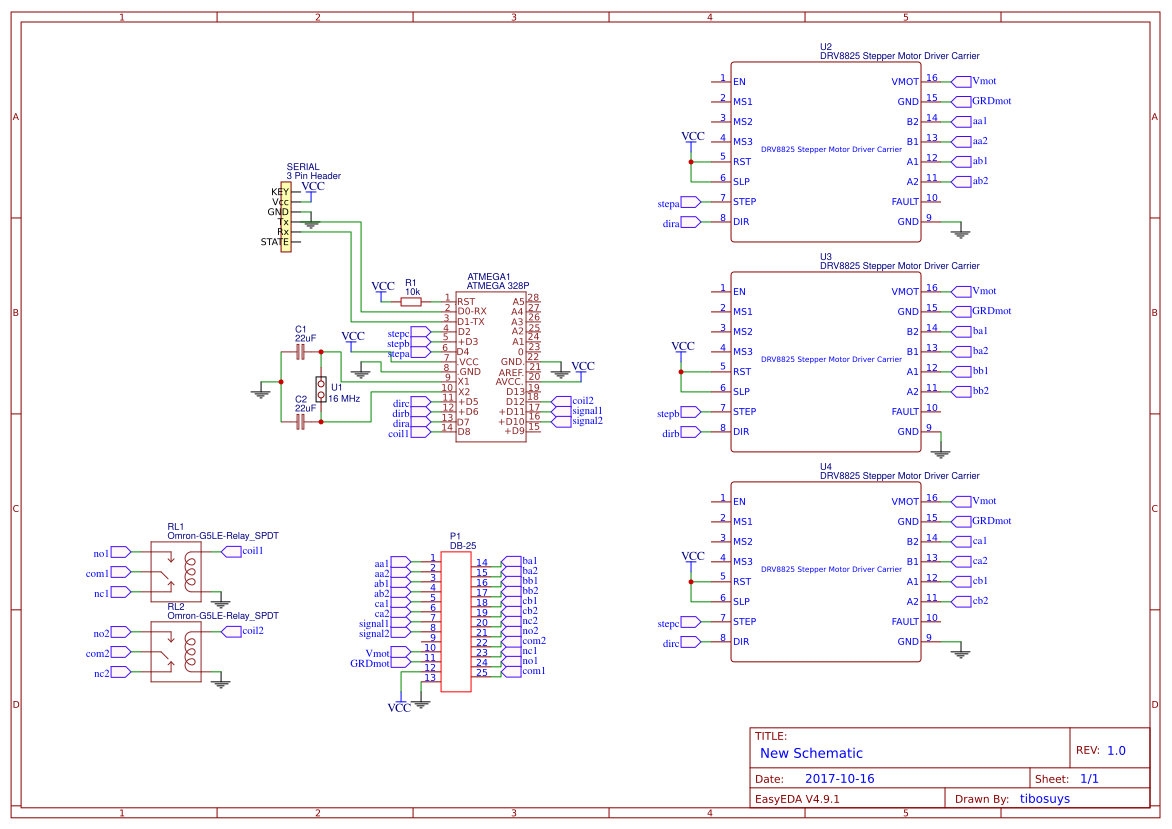The height and width of the screenshot is (829, 1172).
Task: Select the U2 DRV8825 stepper driver symbol
Action: [x=825, y=150]
